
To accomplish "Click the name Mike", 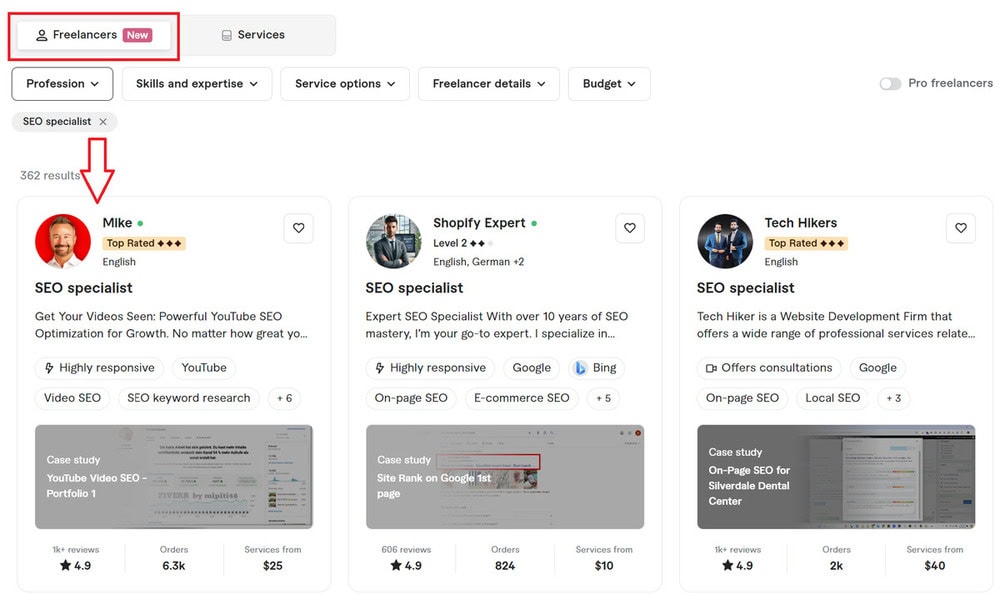I will click(117, 223).
